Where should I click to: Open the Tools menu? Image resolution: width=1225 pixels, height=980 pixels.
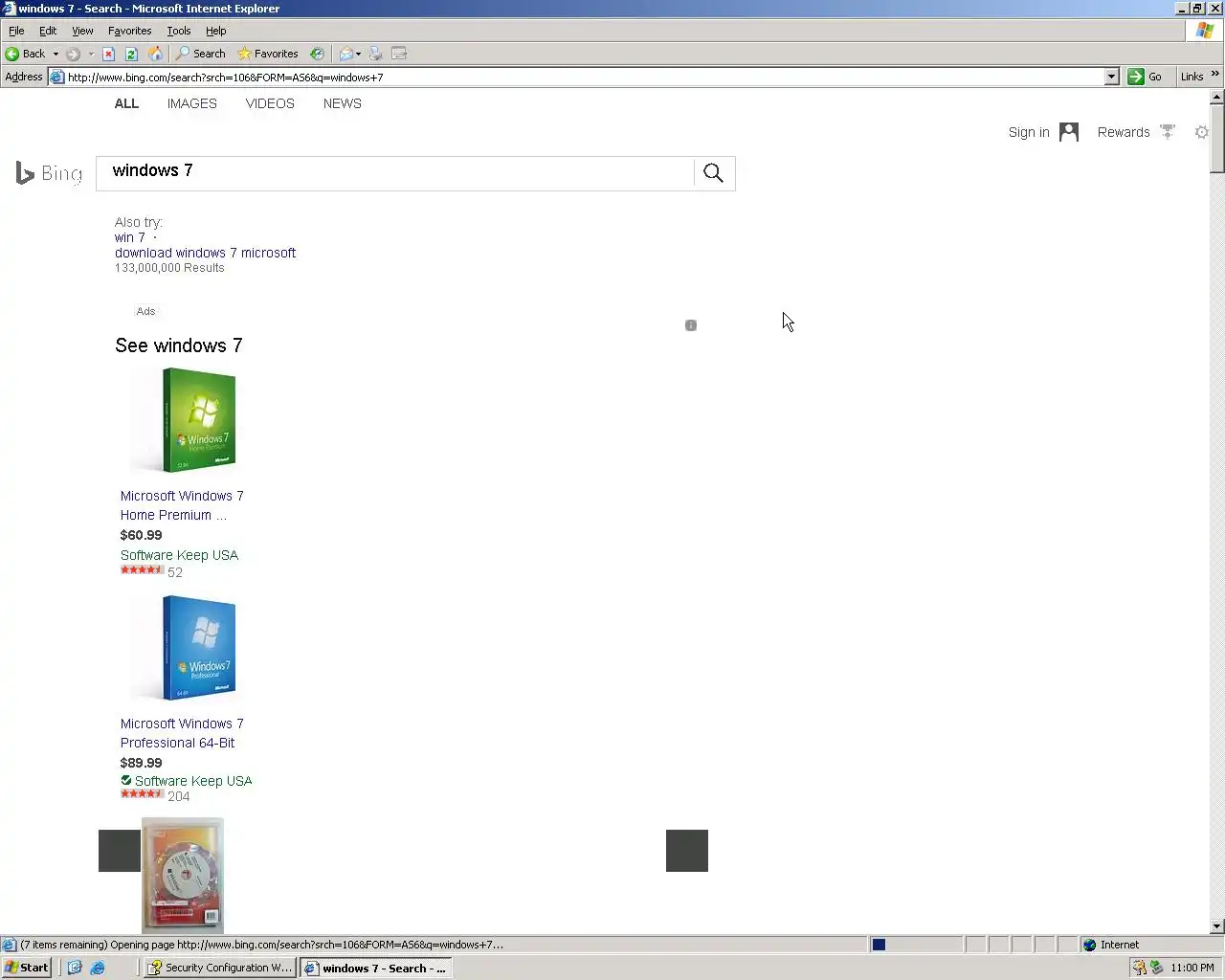[179, 31]
